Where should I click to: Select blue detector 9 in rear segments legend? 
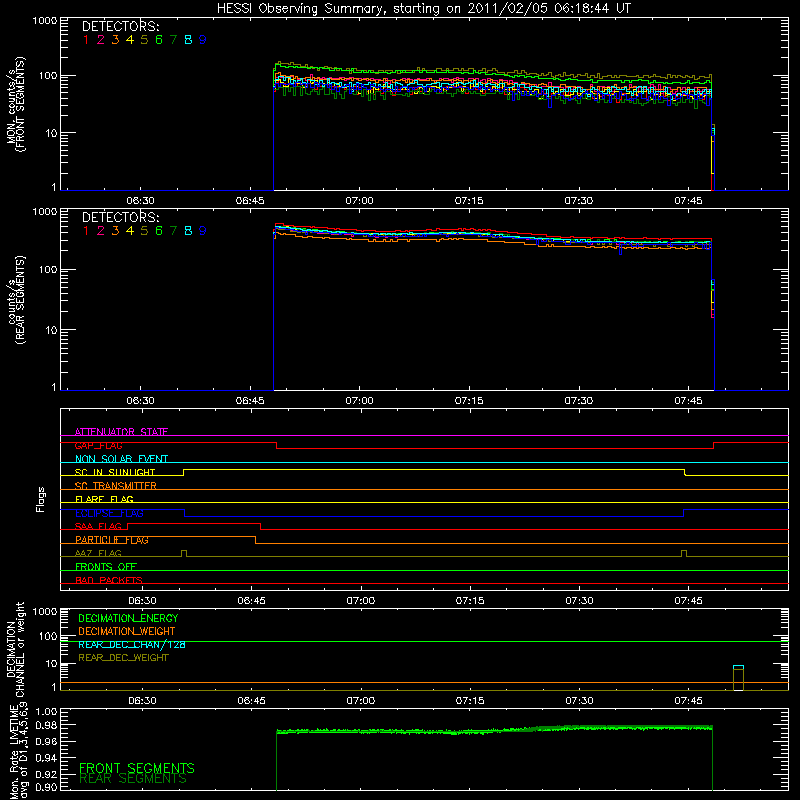pos(203,231)
